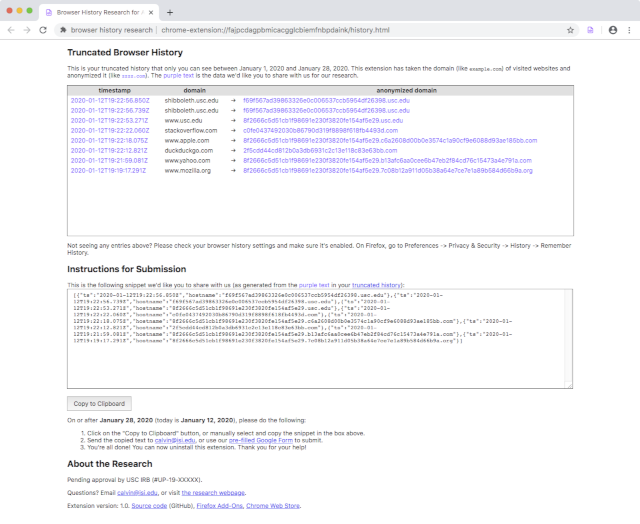Visit the research webpage link
Screen dimensions: 640x524
[x=213, y=493]
